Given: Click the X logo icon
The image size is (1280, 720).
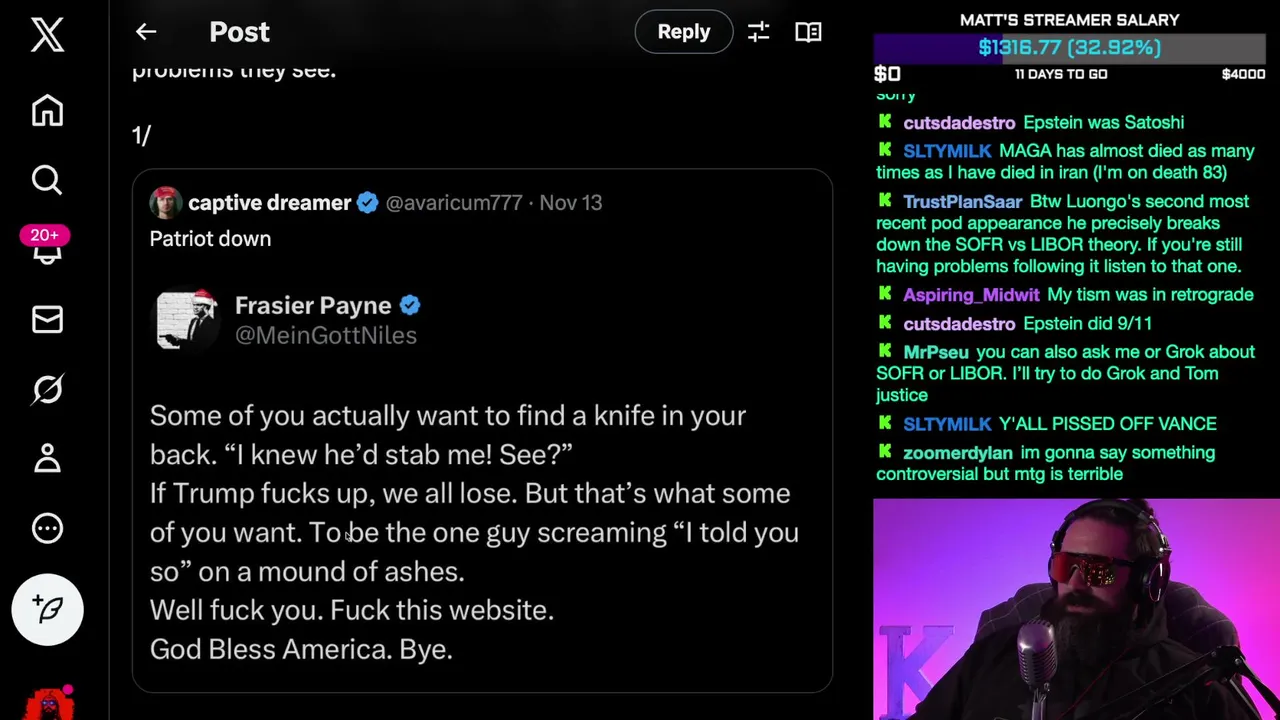Looking at the screenshot, I should pos(47,35).
